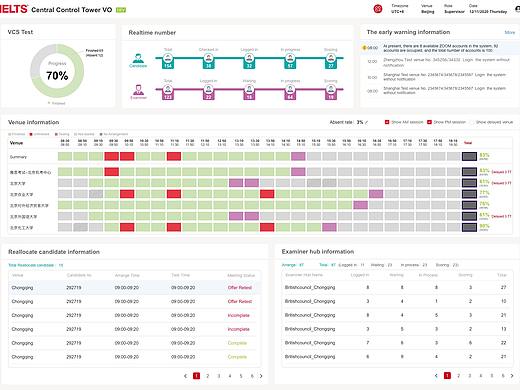Click the candidate Total 154 node

168,61
